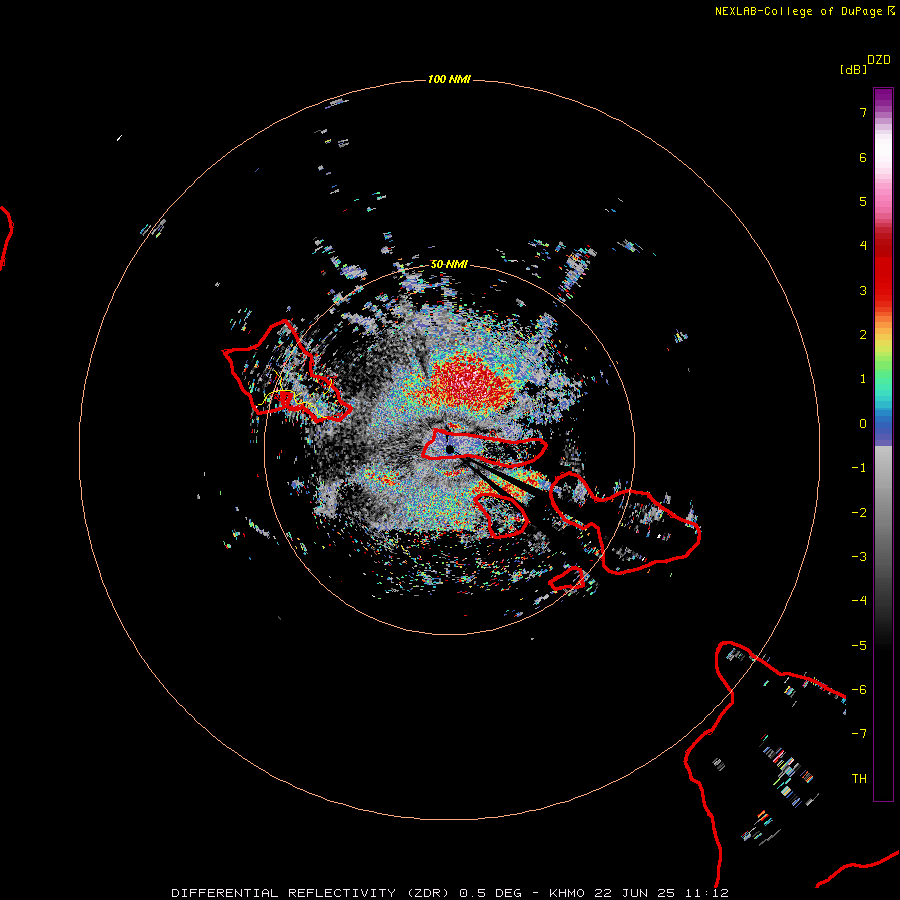Viewport: 900px width, 900px height.
Task: Click the -4 value on color scale
Action: click(x=859, y=601)
